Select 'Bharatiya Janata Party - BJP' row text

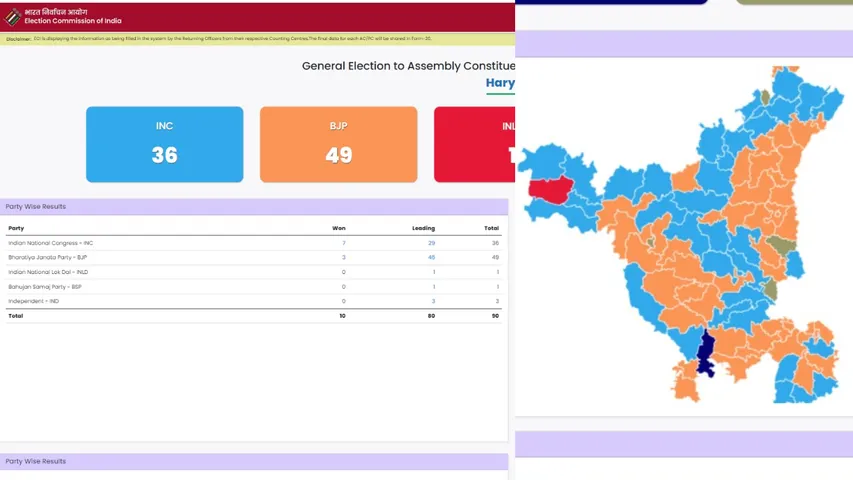(47, 257)
